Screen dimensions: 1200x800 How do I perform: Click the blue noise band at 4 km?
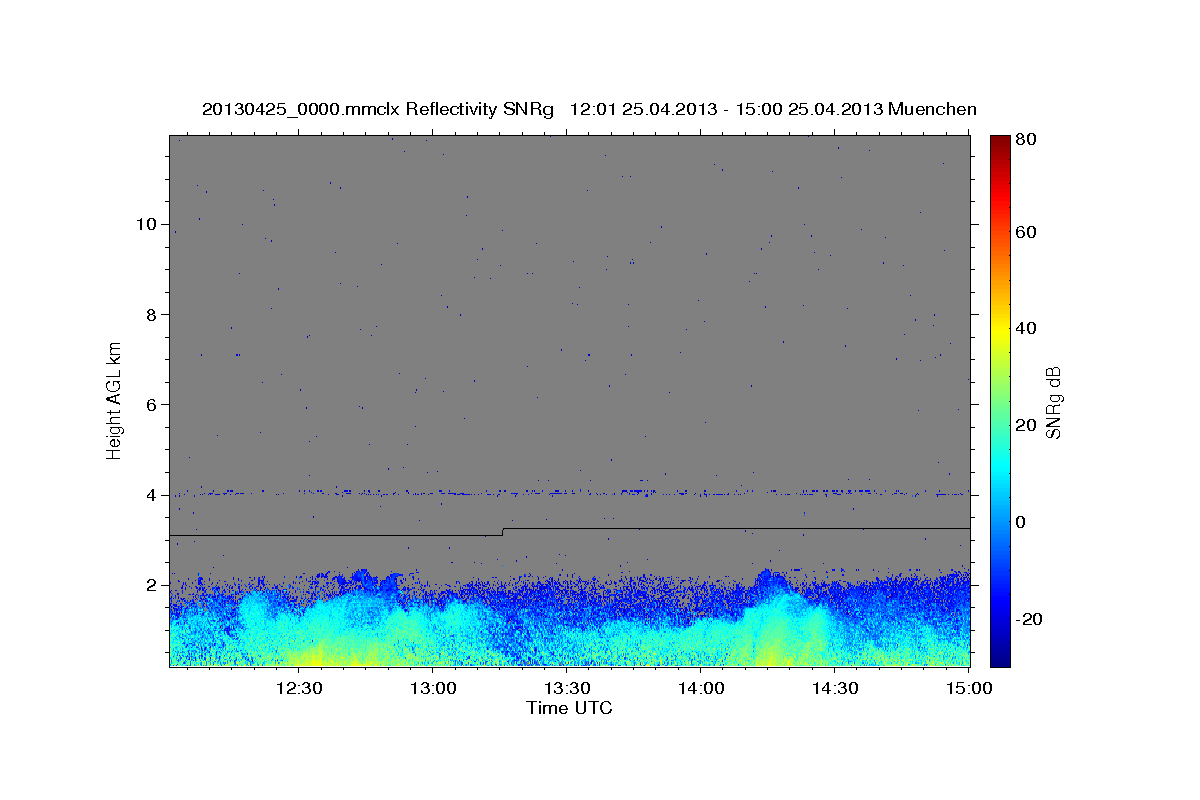(570, 492)
